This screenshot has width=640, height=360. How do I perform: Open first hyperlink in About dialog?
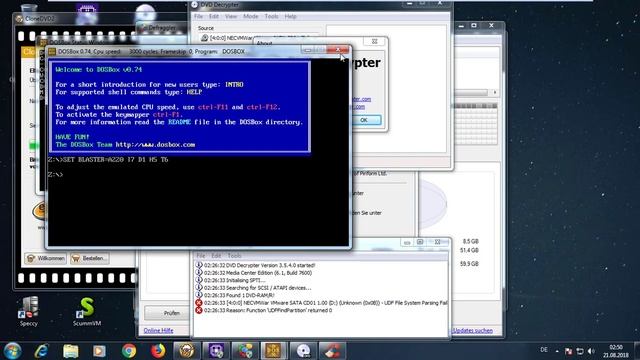[361, 99]
